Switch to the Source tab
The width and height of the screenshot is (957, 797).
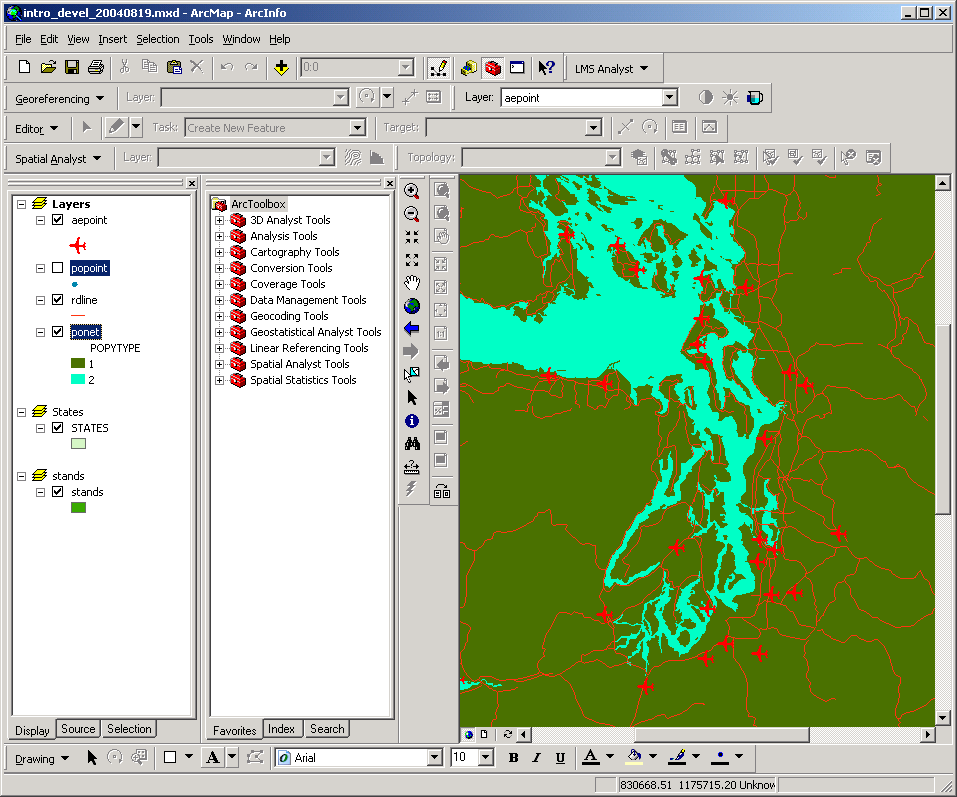[x=77, y=729]
